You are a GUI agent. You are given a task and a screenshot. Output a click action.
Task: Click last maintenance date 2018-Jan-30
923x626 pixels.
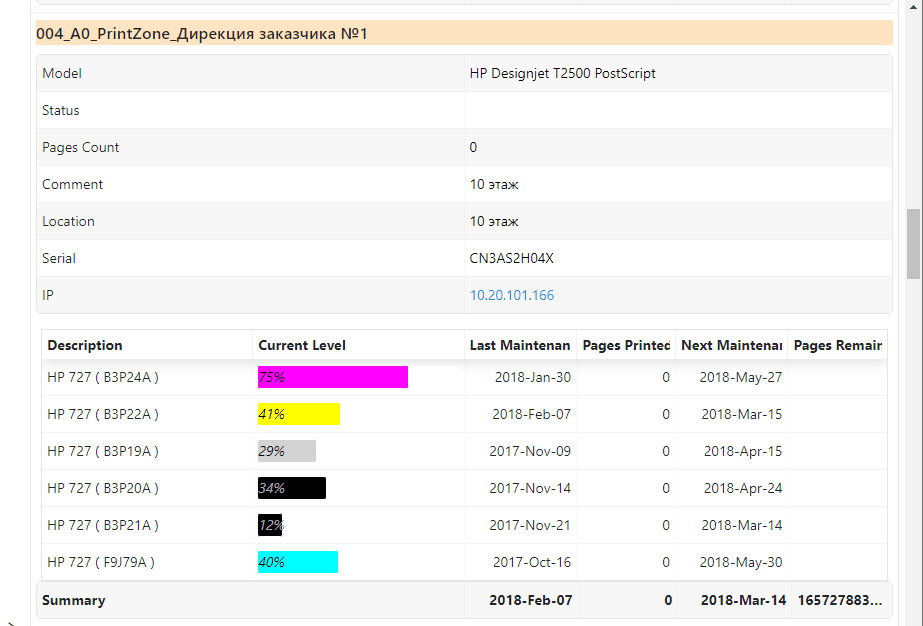[x=533, y=377]
